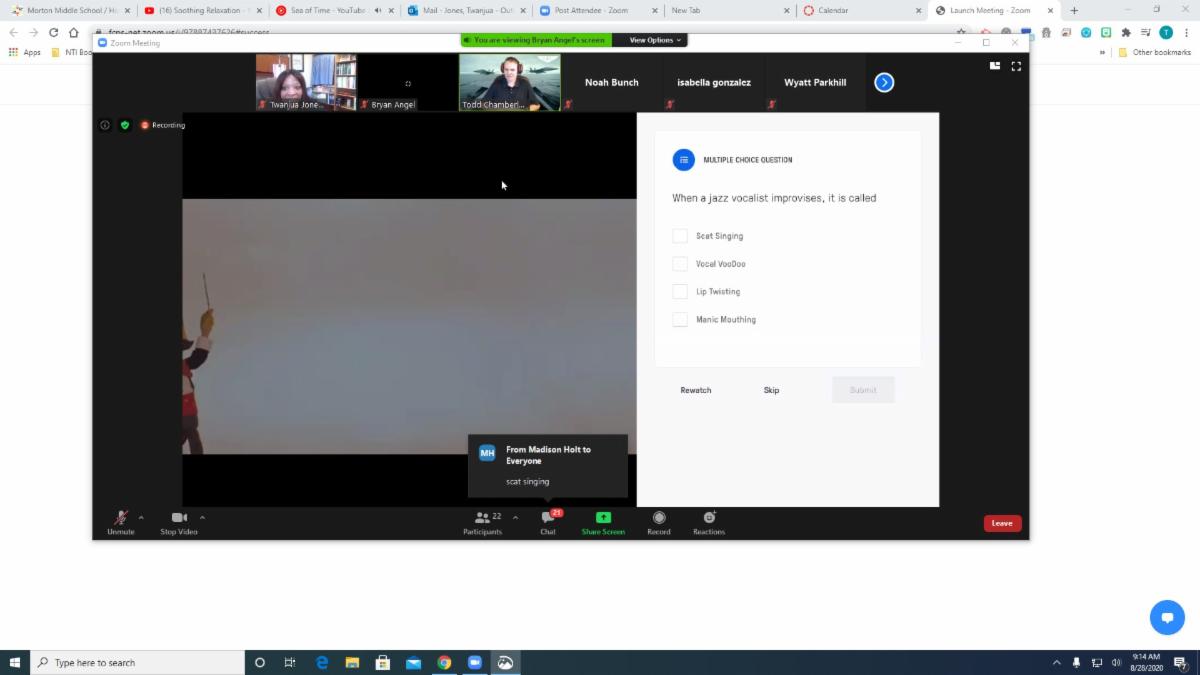Screen dimensions: 1200x675
Task: Click the Windows taskbar search box
Action: tap(140, 662)
